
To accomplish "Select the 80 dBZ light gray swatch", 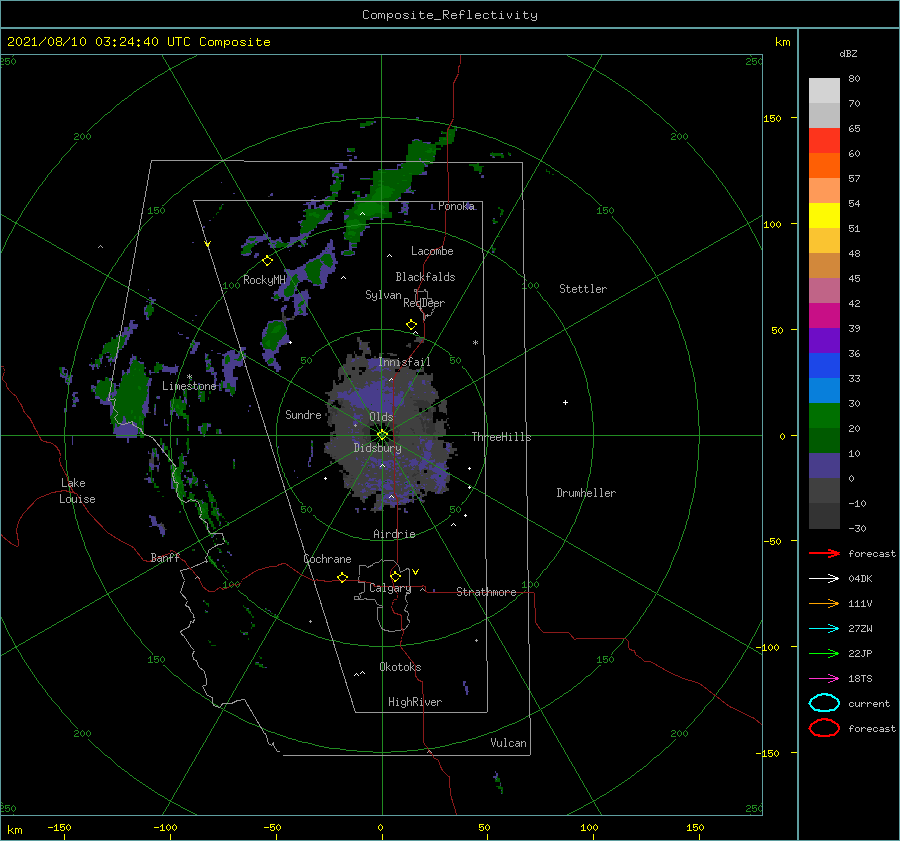I will pyautogui.click(x=824, y=90).
